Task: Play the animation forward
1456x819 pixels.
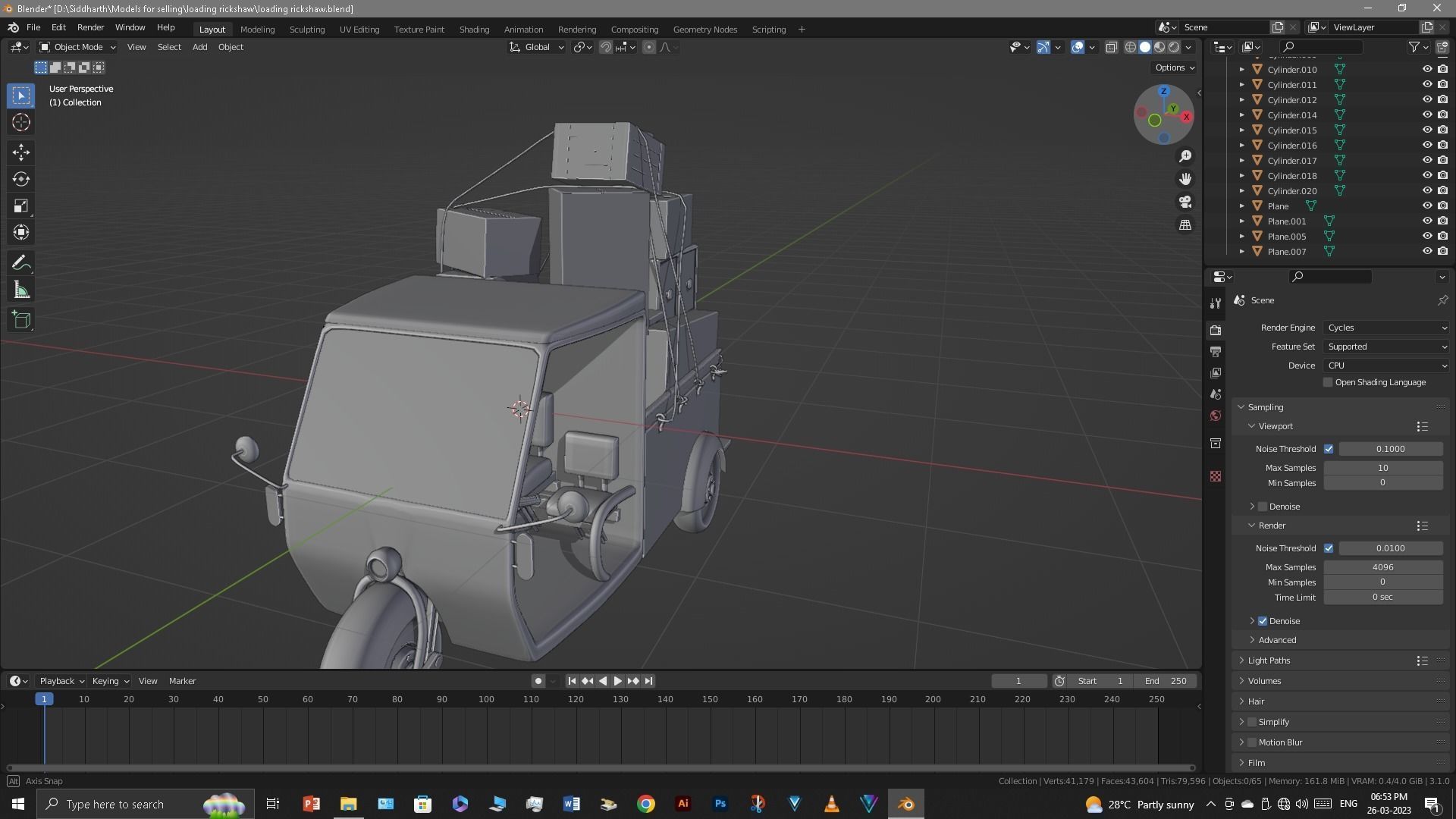Action: click(617, 681)
